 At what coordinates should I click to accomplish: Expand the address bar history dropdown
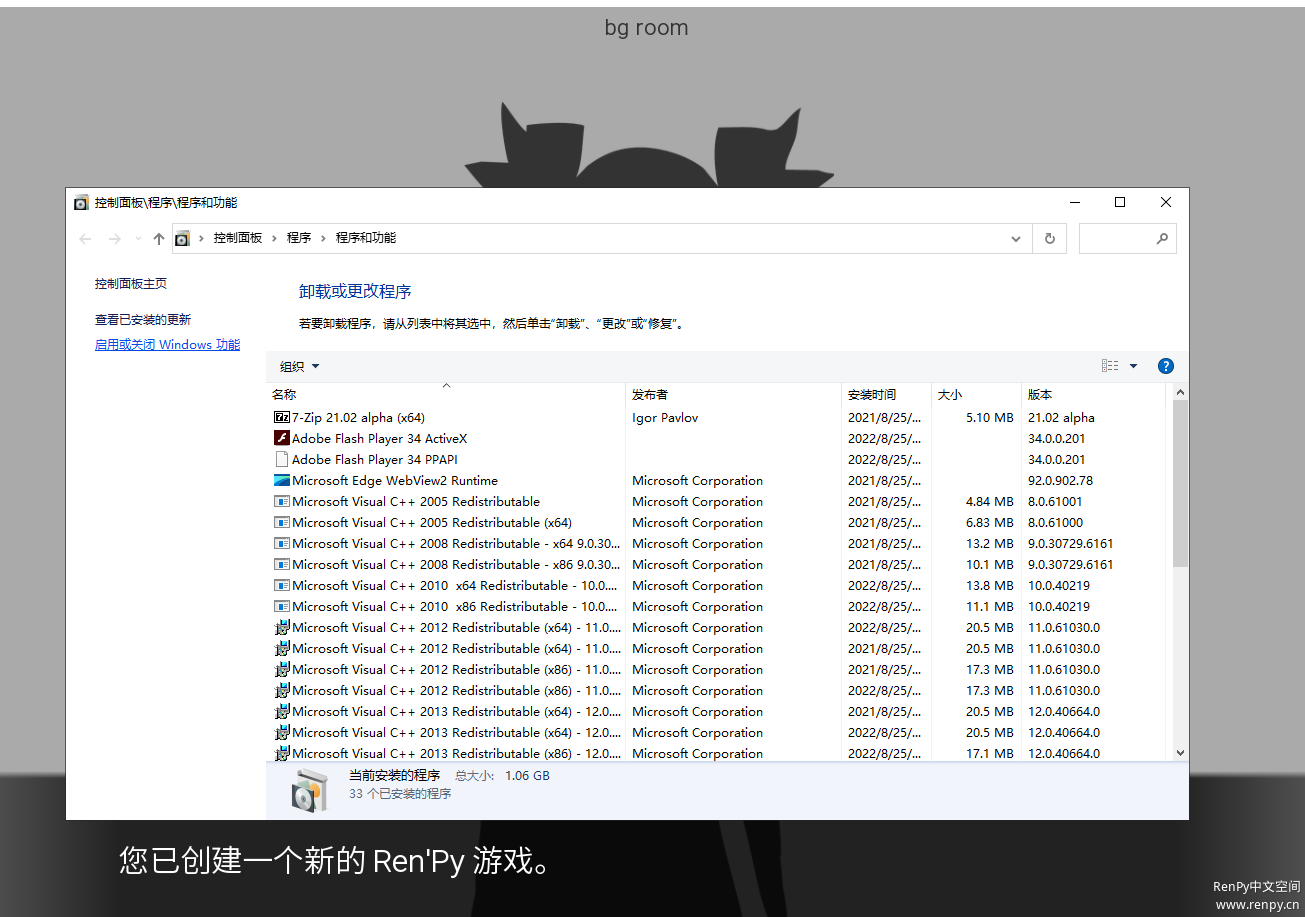[x=1016, y=239]
